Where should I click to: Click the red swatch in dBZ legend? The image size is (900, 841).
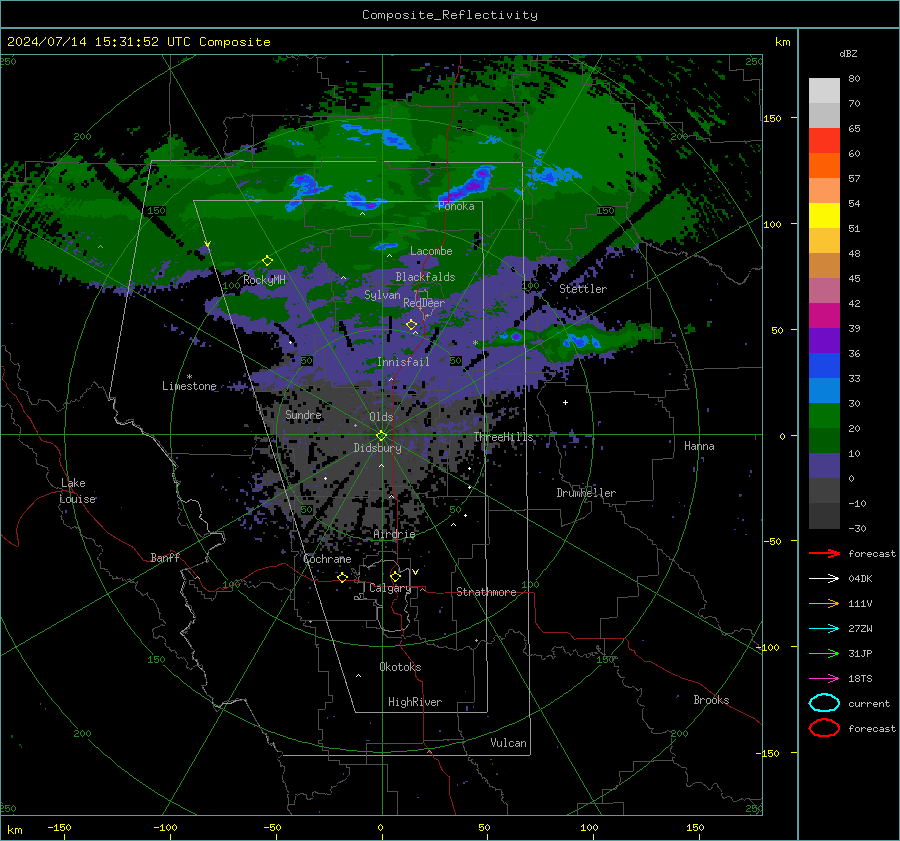pyautogui.click(x=824, y=141)
